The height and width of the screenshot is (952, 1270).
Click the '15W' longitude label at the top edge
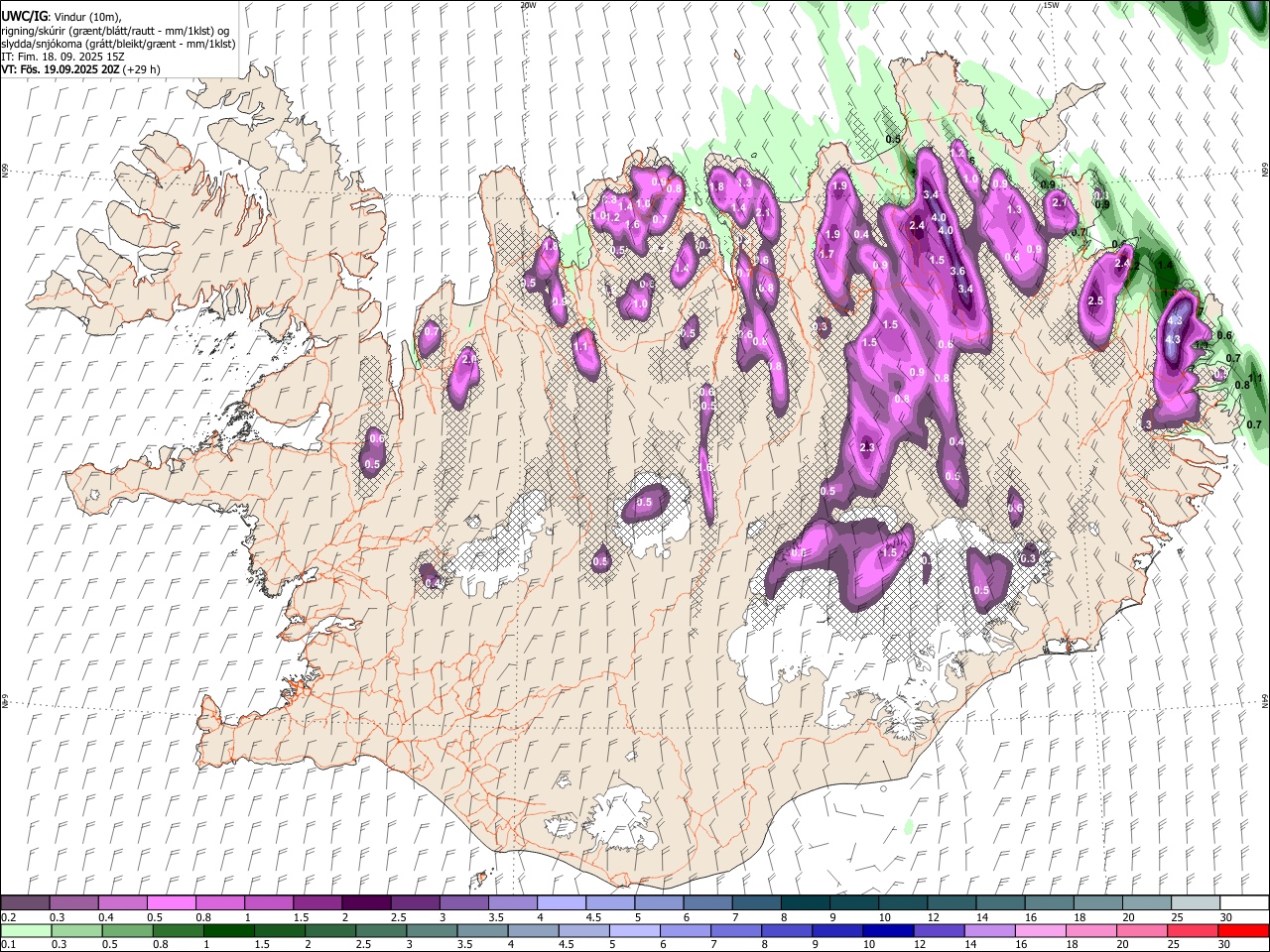coord(1051,5)
